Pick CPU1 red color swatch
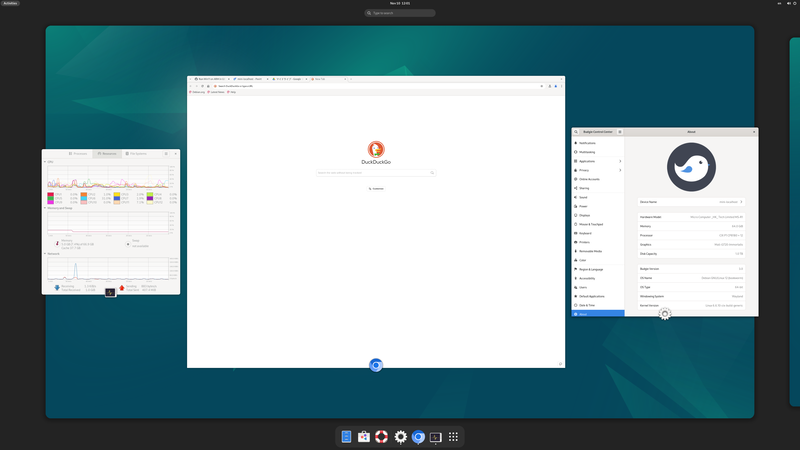The height and width of the screenshot is (450, 800). click(x=51, y=194)
